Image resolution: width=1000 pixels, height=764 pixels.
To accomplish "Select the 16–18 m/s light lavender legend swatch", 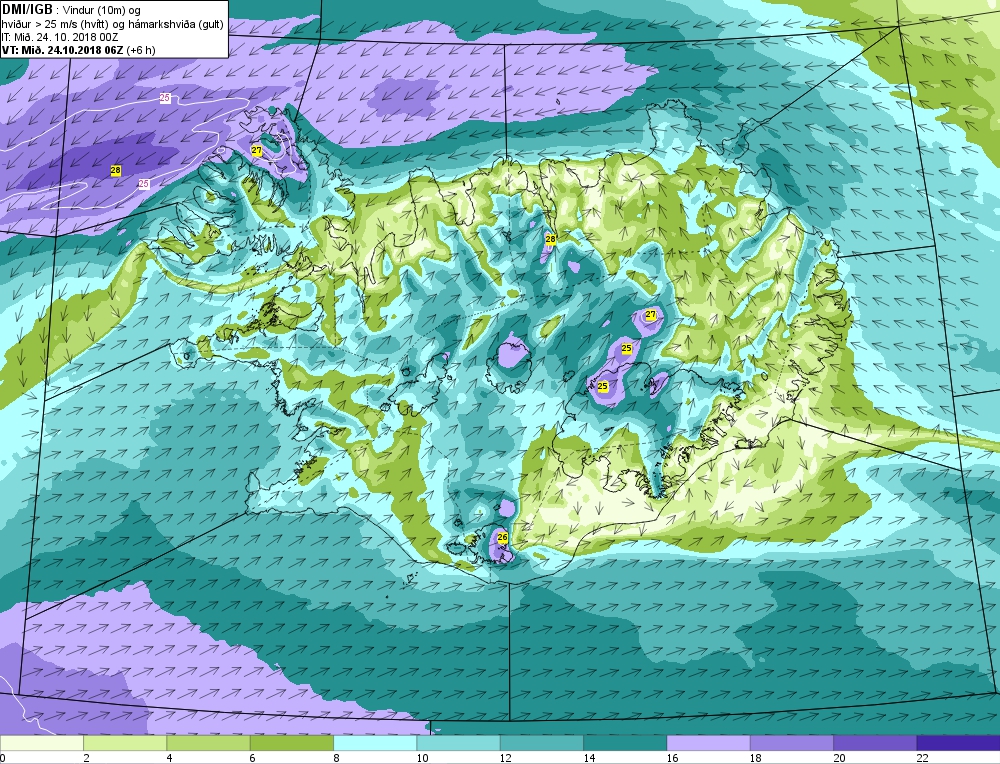I will click(x=709, y=743).
